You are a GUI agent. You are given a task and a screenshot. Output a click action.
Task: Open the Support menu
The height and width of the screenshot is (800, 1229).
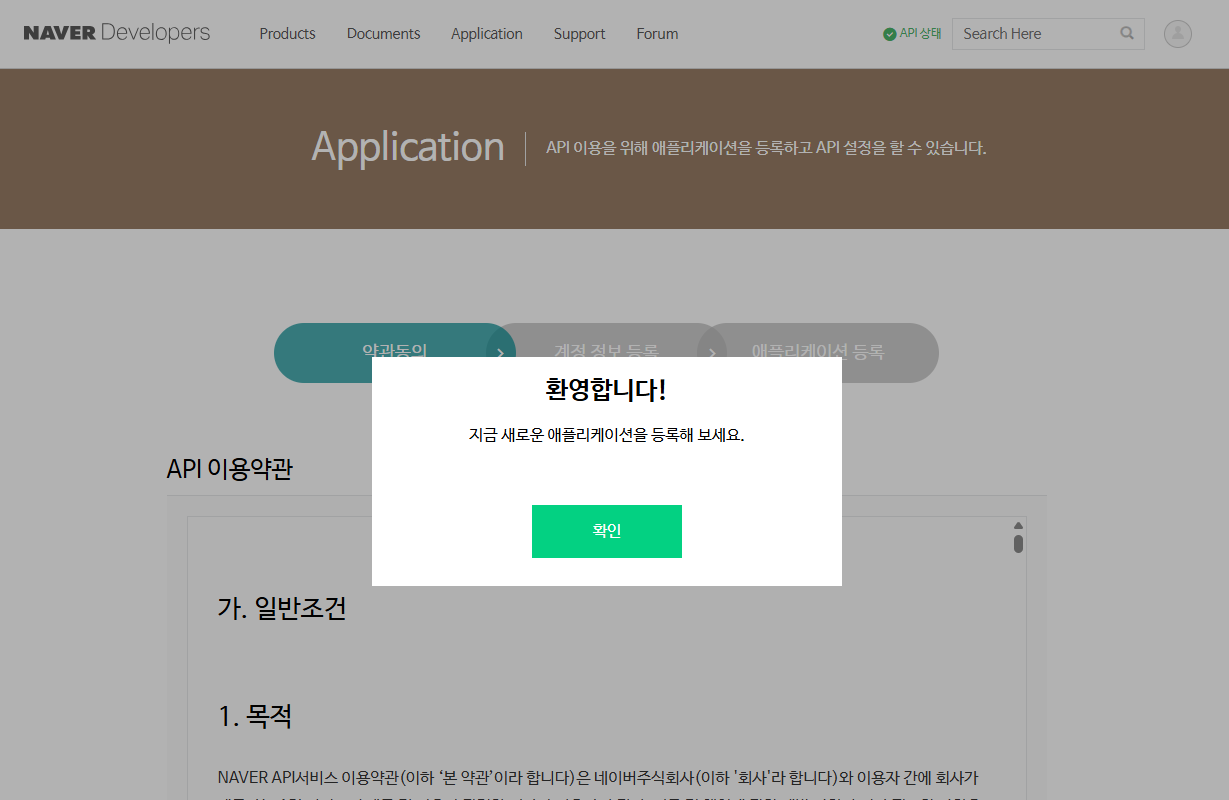(x=579, y=34)
